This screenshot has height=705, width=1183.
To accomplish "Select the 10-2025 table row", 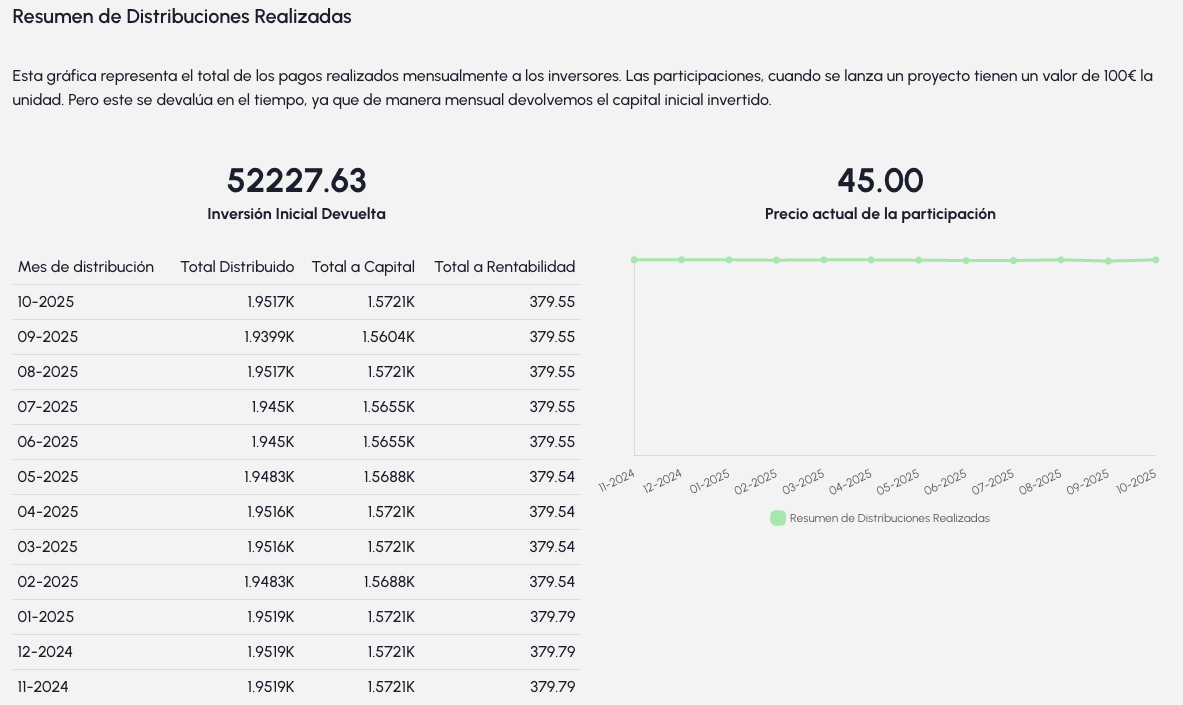I will click(296, 302).
